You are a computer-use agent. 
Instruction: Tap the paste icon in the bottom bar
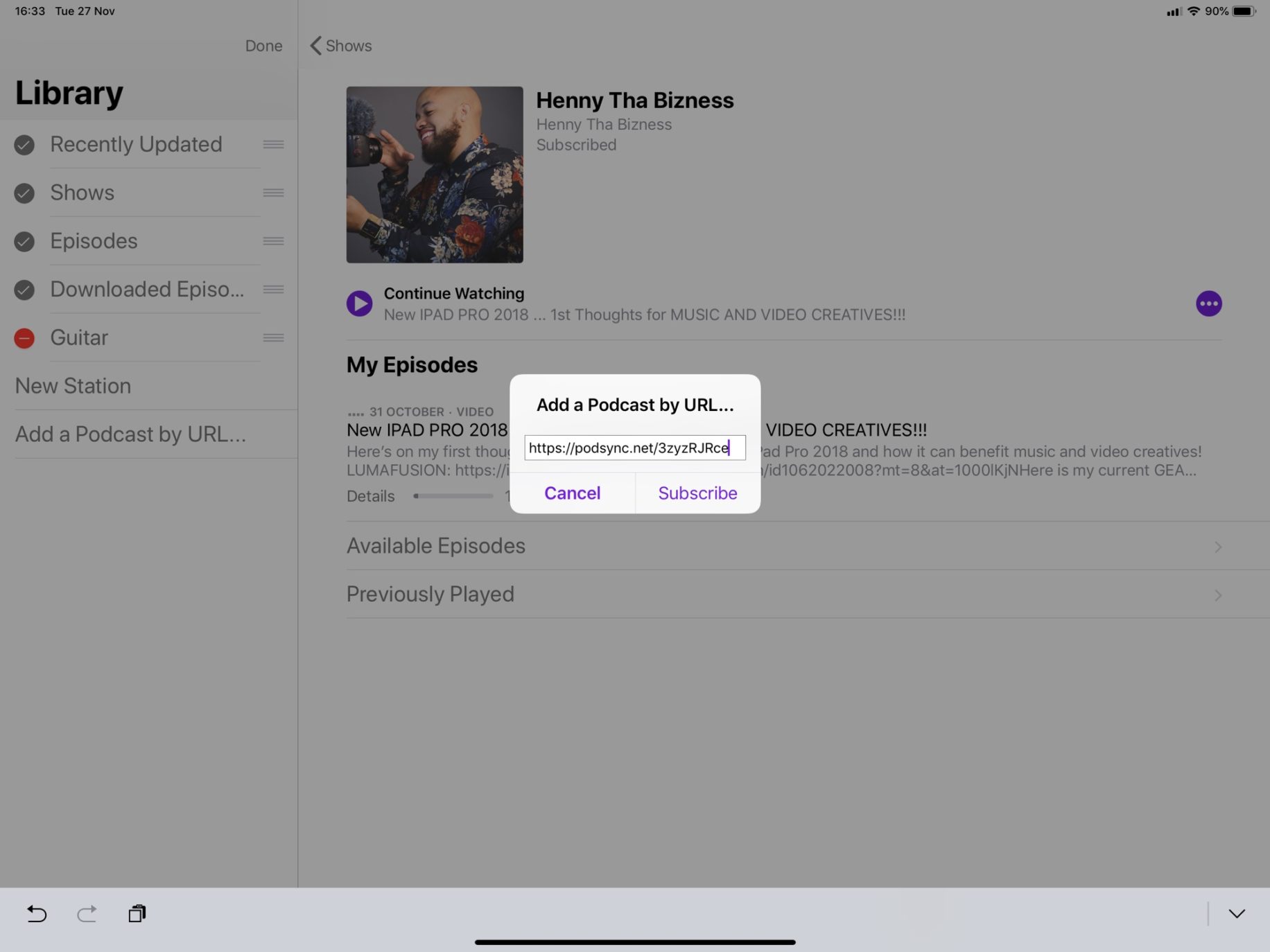coord(137,914)
